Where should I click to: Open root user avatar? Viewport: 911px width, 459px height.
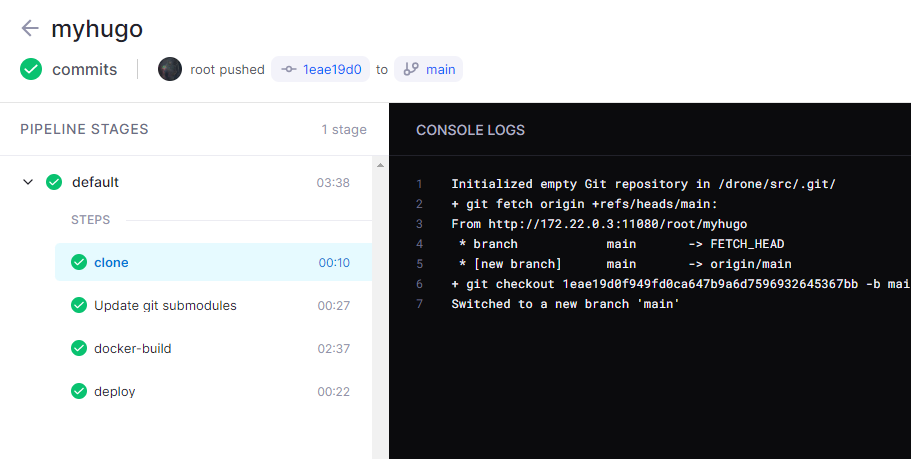pos(170,69)
